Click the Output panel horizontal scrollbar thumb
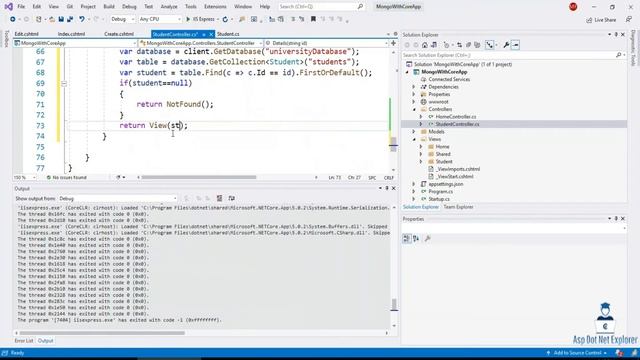The image size is (640, 360). [102, 333]
